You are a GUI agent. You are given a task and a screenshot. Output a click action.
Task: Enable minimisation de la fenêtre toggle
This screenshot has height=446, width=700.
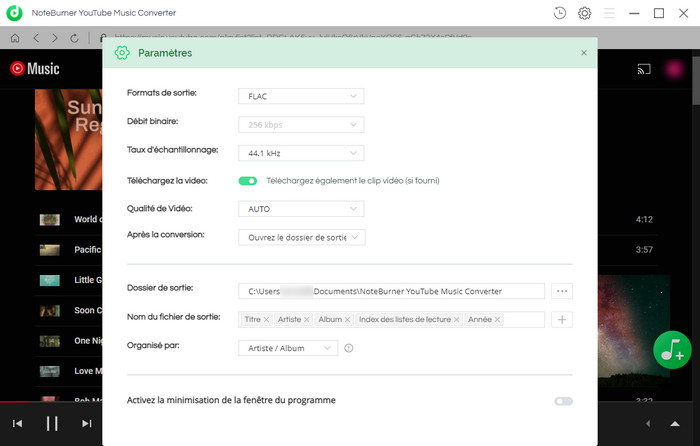[x=563, y=401]
